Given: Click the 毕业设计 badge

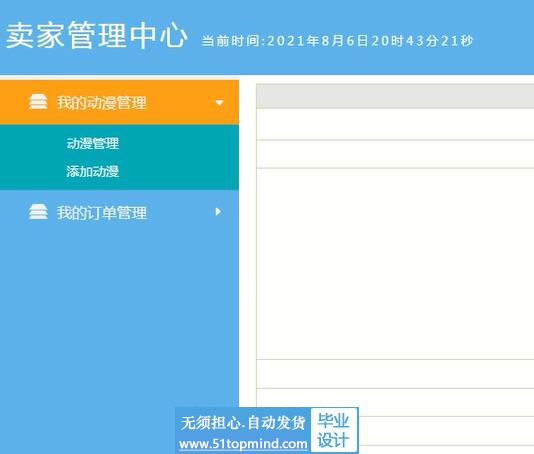Looking at the screenshot, I should (x=334, y=430).
